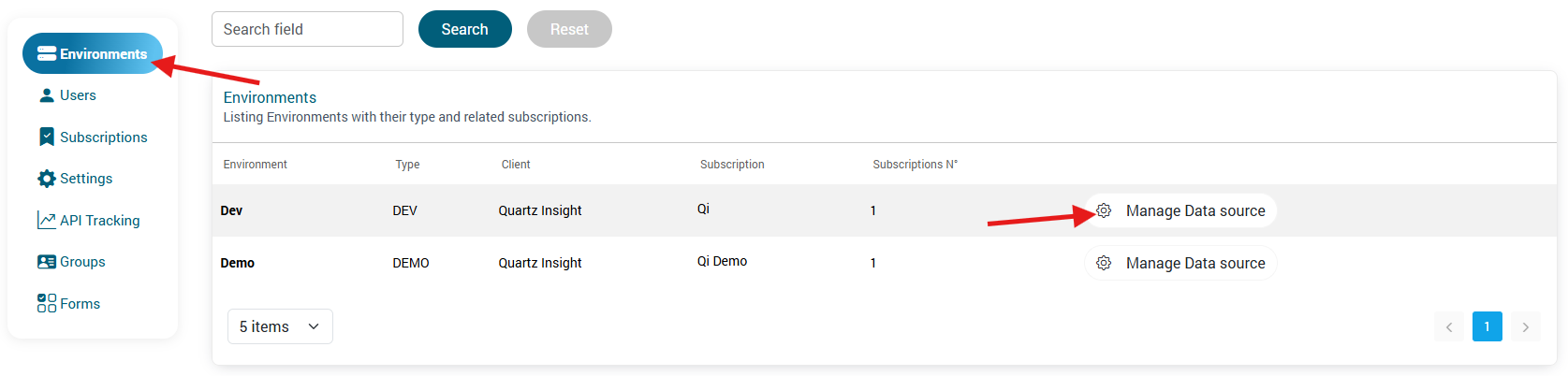The height and width of the screenshot is (376, 1568).
Task: Focus the Search field input
Action: [307, 29]
